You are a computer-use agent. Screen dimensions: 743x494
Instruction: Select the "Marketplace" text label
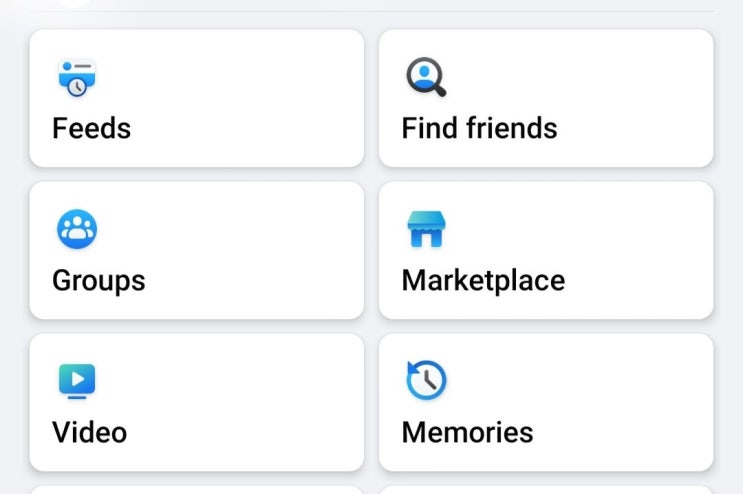tap(483, 280)
